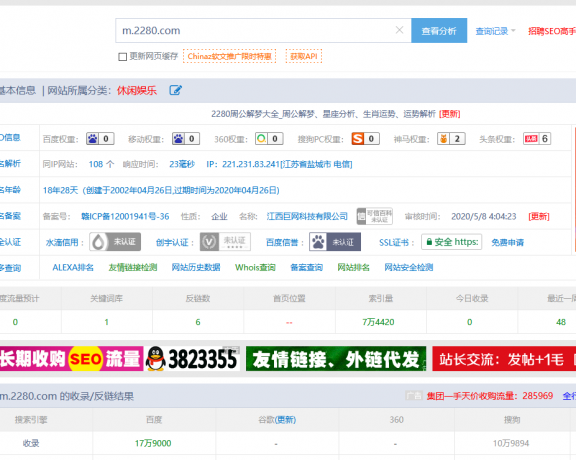Open the 招聘SEO高手 link
Viewport: 576px width, 460px height.
click(x=552, y=31)
